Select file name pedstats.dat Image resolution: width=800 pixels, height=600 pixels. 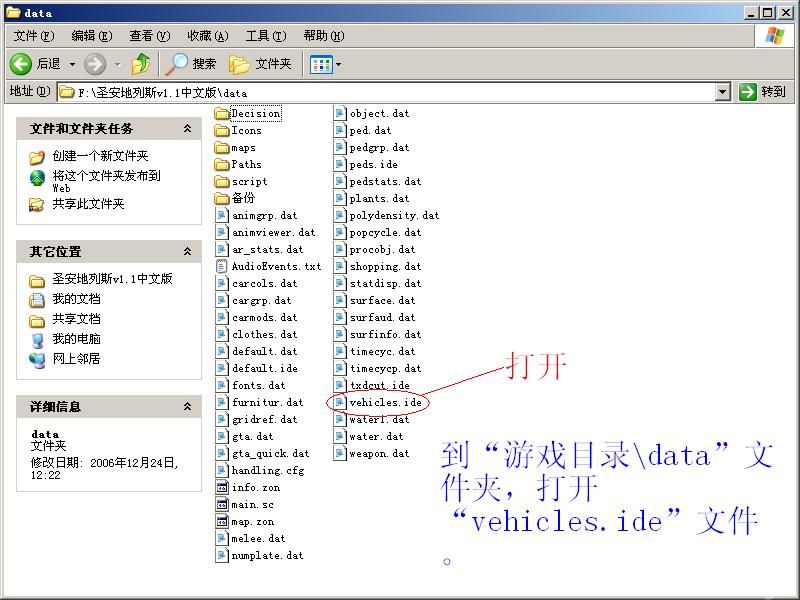[x=385, y=182]
